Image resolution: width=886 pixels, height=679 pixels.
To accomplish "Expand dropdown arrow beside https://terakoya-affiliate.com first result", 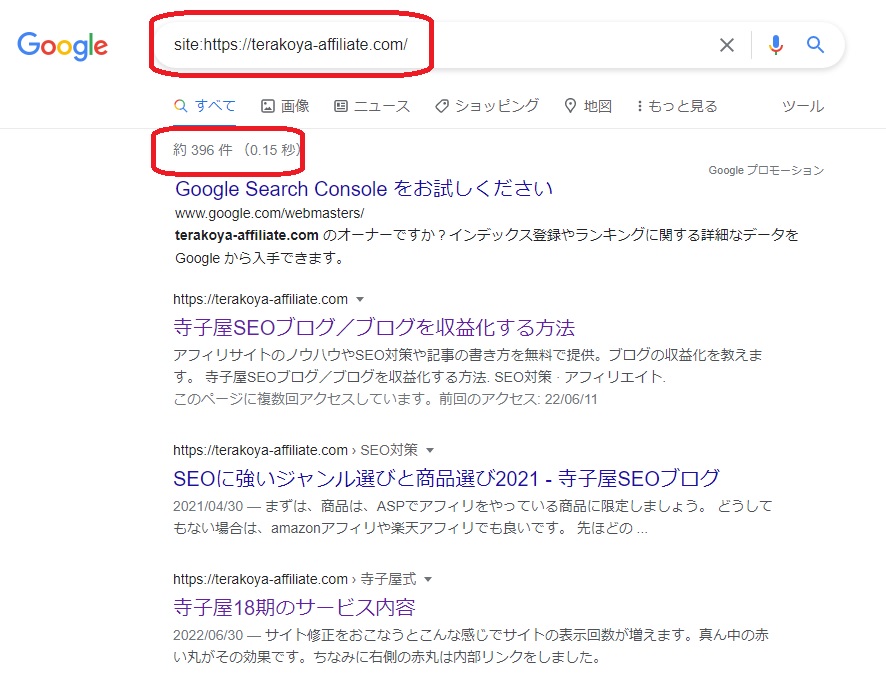I will click(x=360, y=299).
